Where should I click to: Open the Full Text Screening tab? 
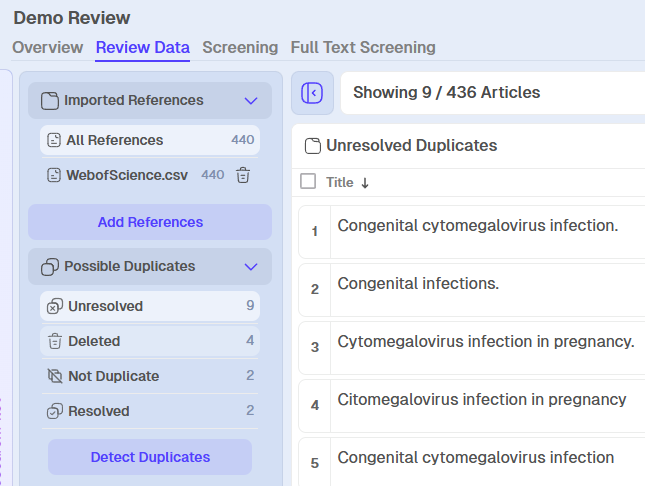coord(363,47)
